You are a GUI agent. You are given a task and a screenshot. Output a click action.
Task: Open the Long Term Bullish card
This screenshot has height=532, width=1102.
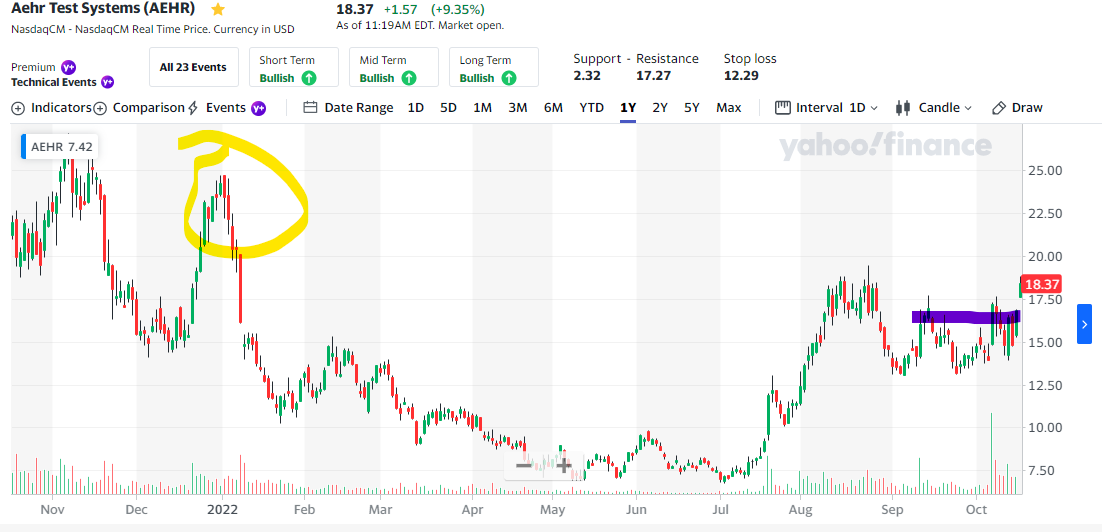click(494, 67)
